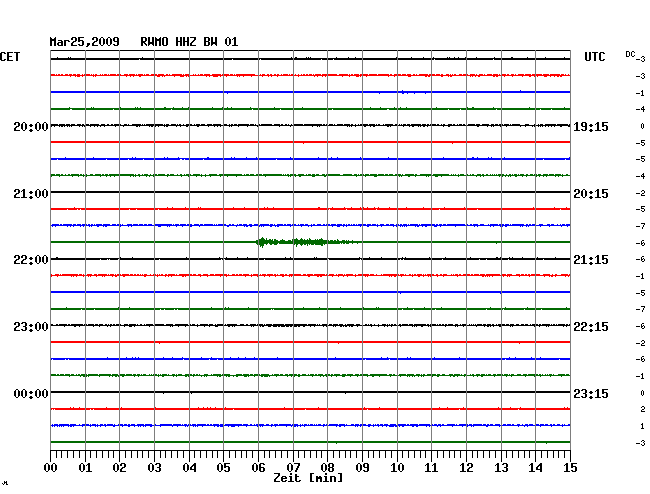Click the 21:00 CET time label

[x=31, y=194]
